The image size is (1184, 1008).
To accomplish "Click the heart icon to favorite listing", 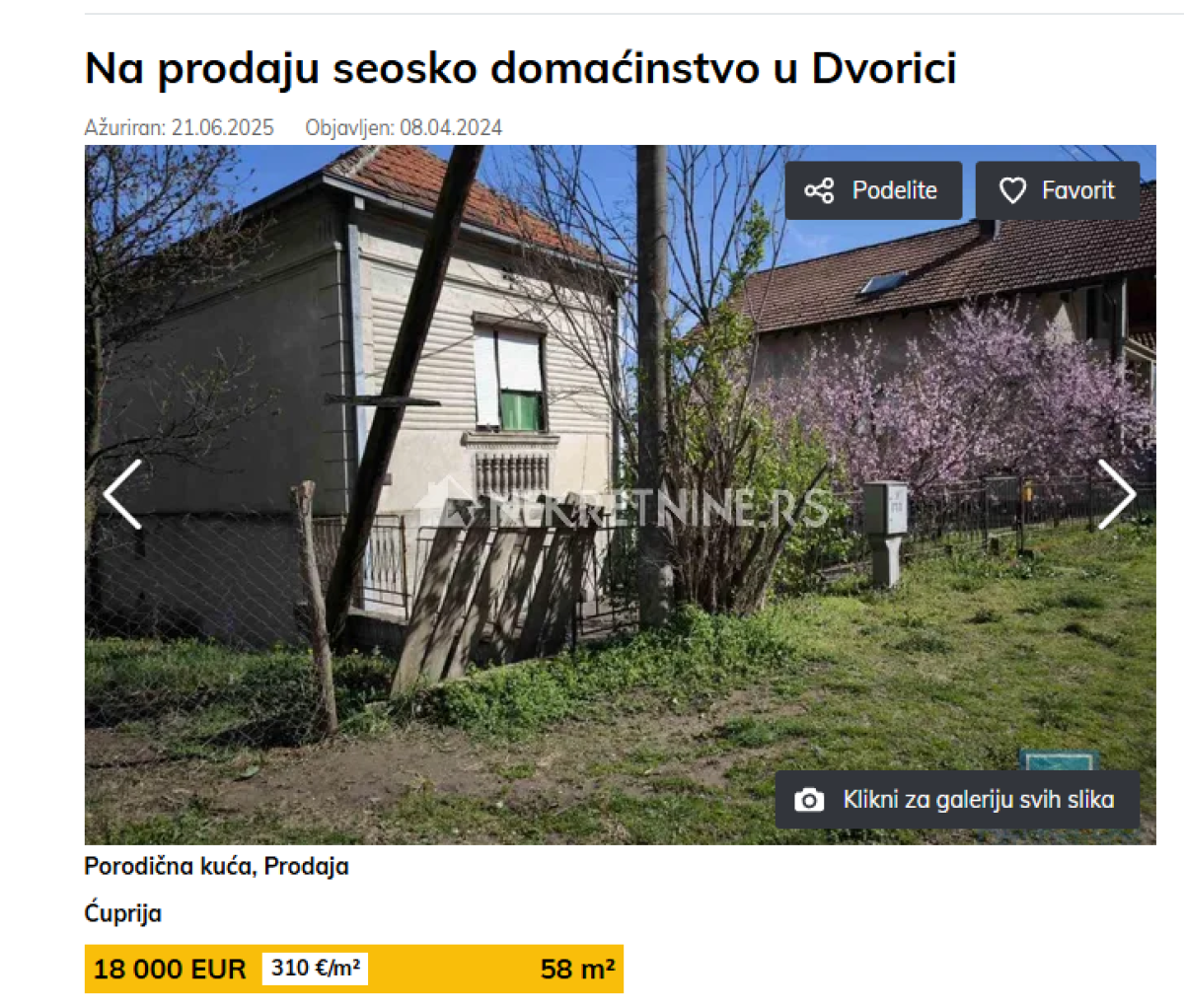I will pos(1012,190).
